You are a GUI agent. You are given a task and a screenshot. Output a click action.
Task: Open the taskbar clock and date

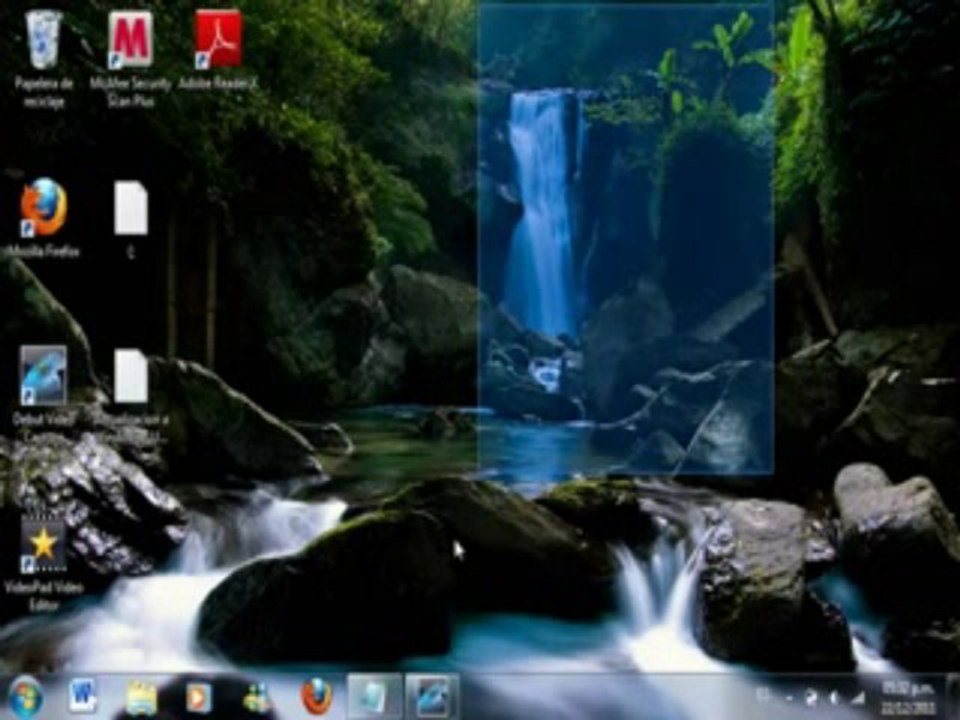909,697
